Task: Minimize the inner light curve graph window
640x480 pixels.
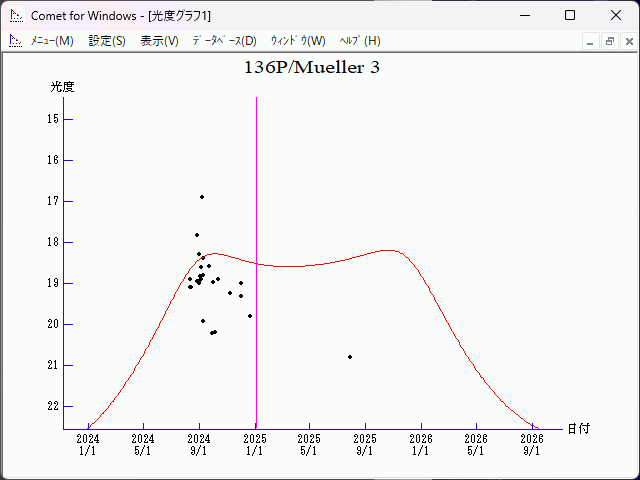Action: (591, 41)
